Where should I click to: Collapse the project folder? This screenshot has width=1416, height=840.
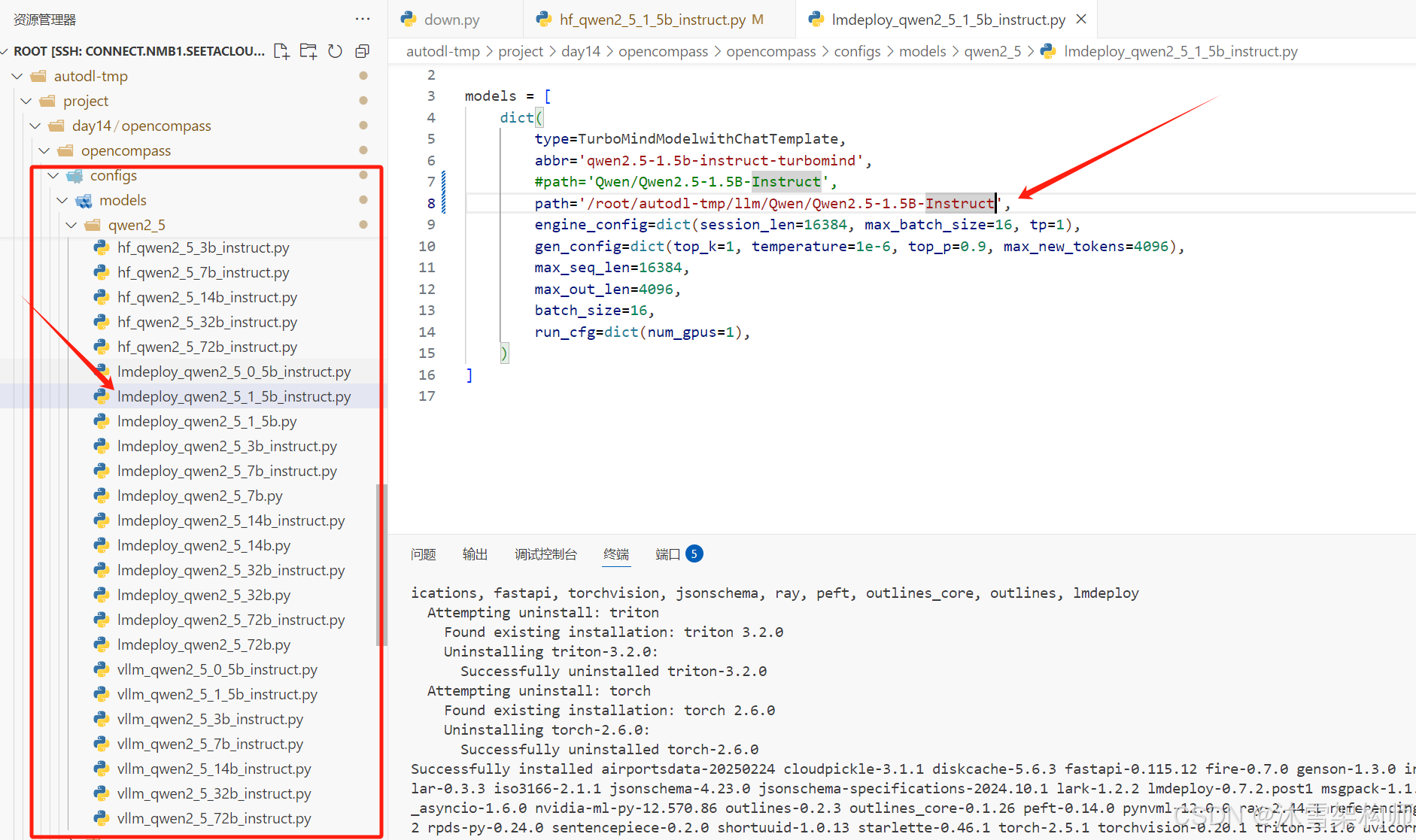(26, 101)
